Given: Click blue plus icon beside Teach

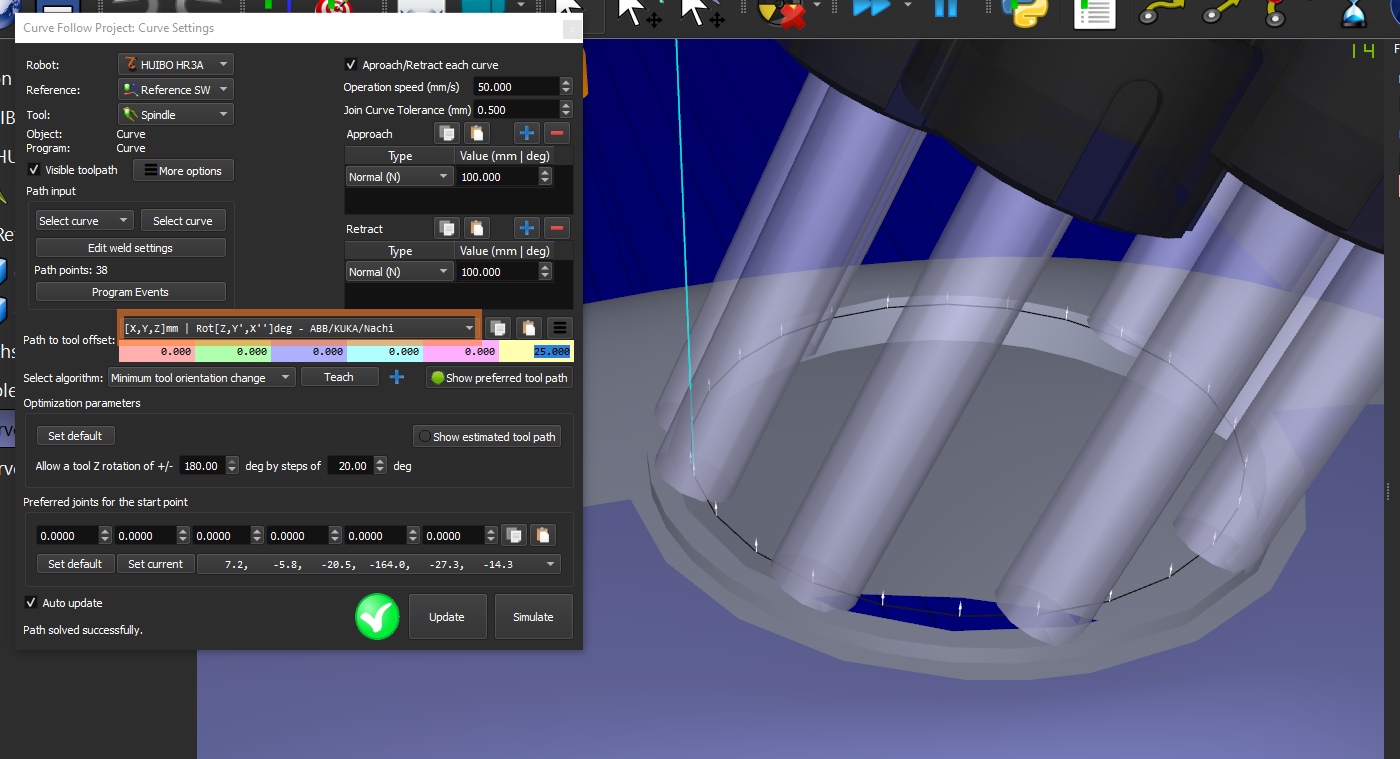Looking at the screenshot, I should (397, 377).
